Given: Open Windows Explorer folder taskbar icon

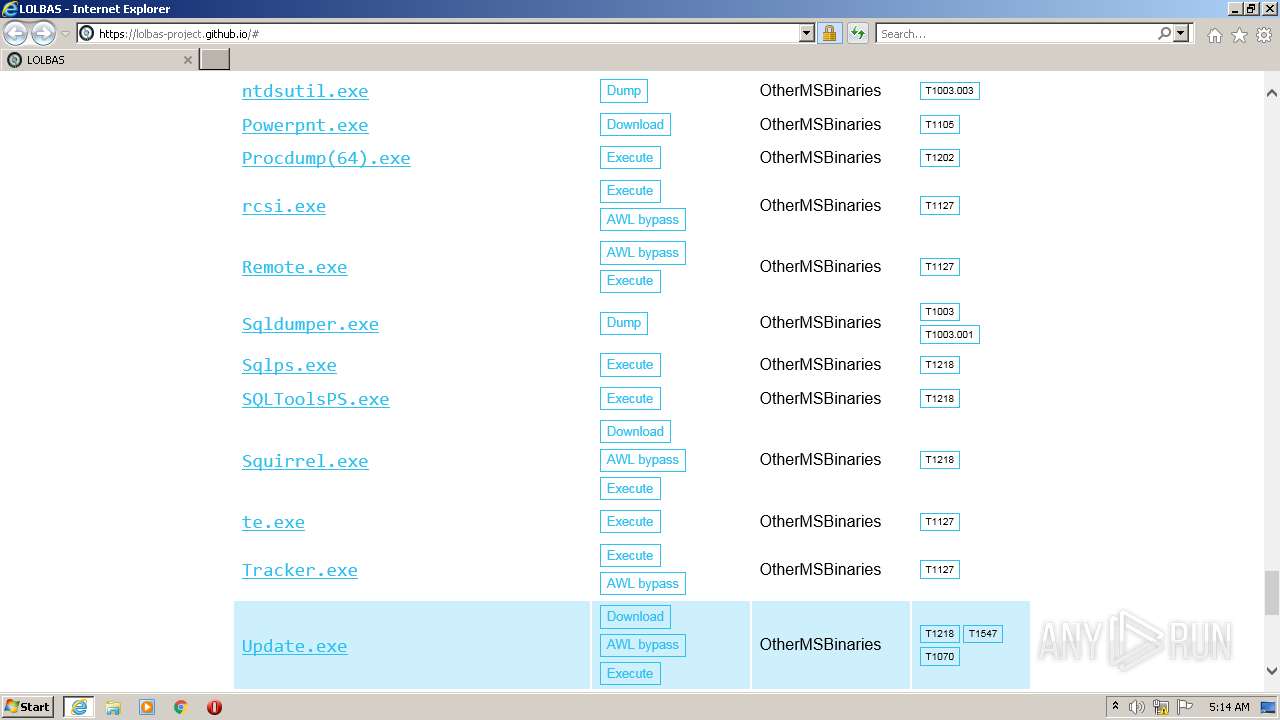Looking at the screenshot, I should point(113,707).
